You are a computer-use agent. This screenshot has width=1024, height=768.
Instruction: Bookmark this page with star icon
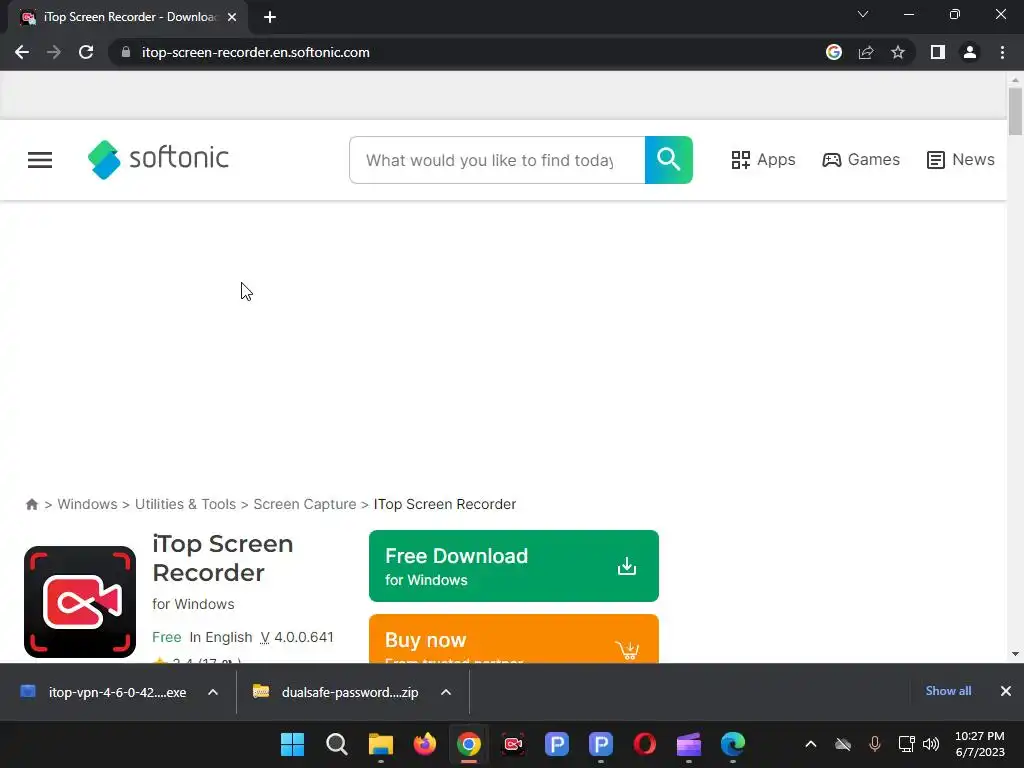point(898,52)
